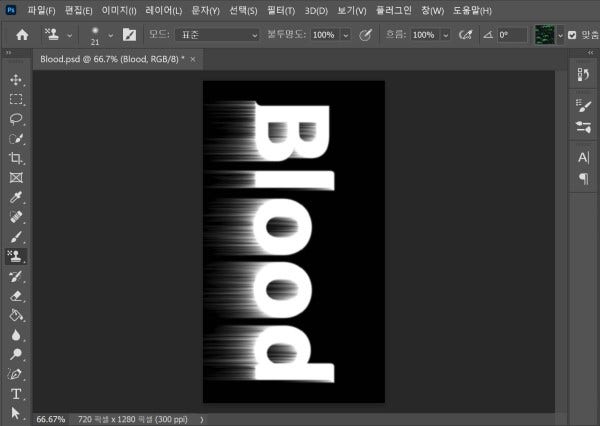Viewport: 600px width, 426px height.
Task: Open the tool preset picker dropdown
Action: tap(70, 35)
